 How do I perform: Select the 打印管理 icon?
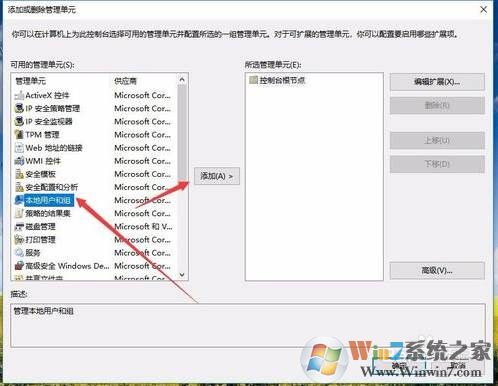point(19,240)
